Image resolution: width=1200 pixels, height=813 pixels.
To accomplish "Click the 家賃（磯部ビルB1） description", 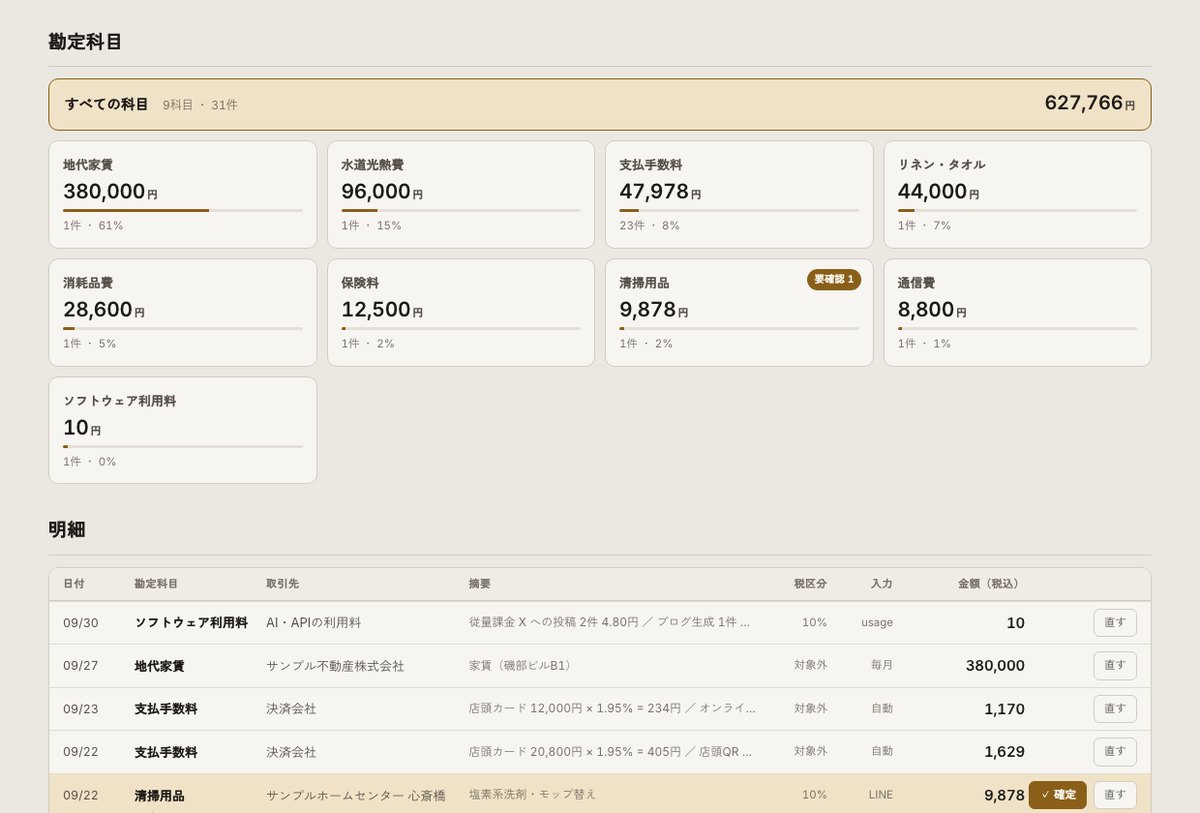I will [x=523, y=665].
